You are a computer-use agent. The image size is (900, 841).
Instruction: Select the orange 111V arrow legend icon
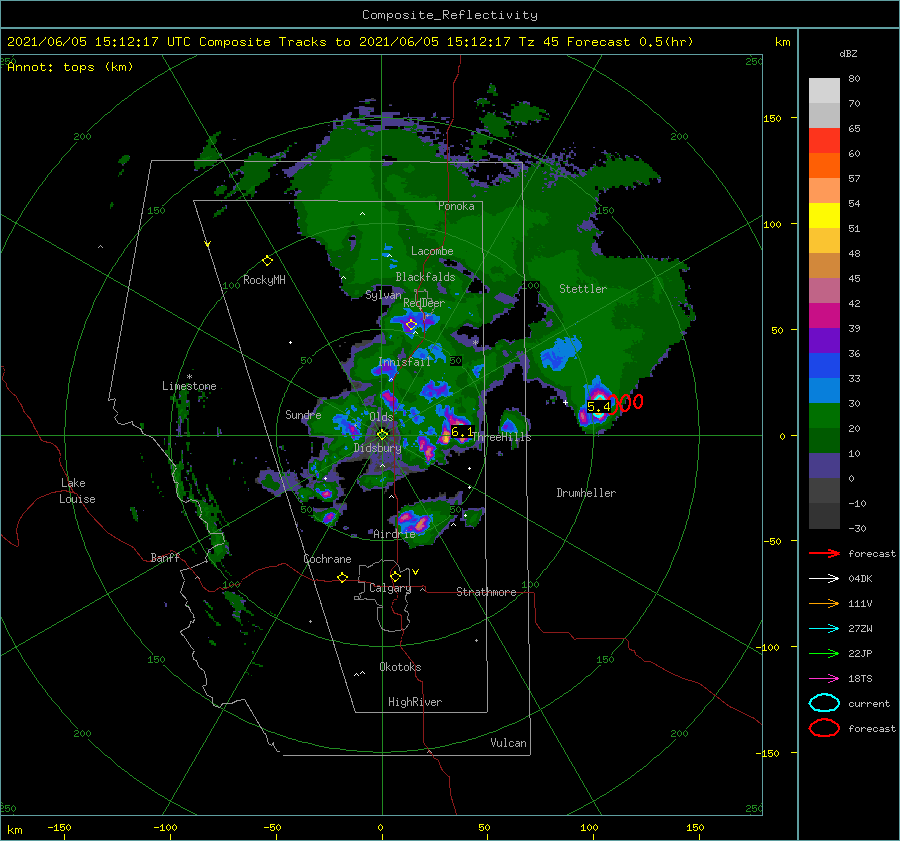[824, 603]
